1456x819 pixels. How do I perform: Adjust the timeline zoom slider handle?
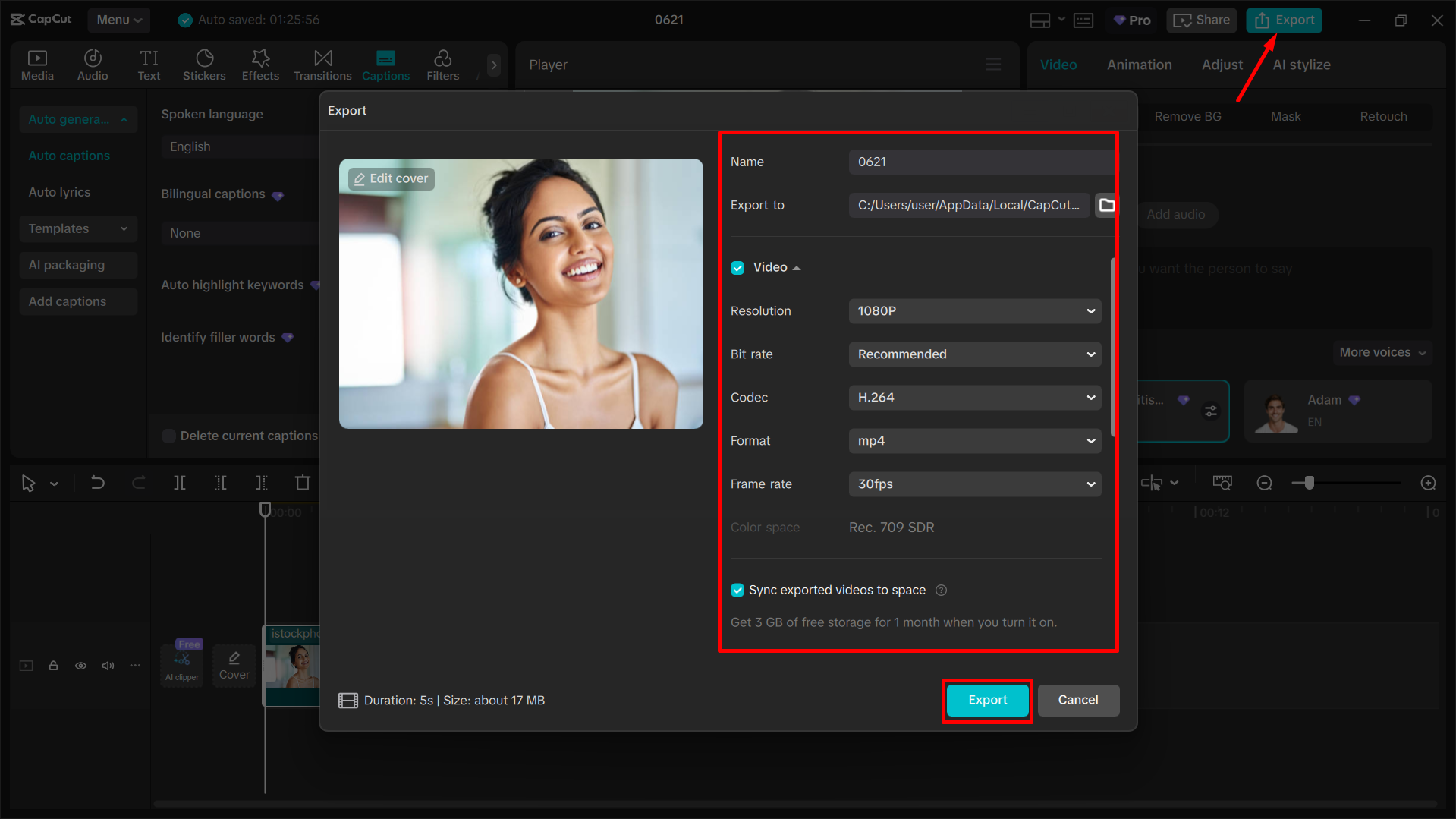coord(1309,483)
